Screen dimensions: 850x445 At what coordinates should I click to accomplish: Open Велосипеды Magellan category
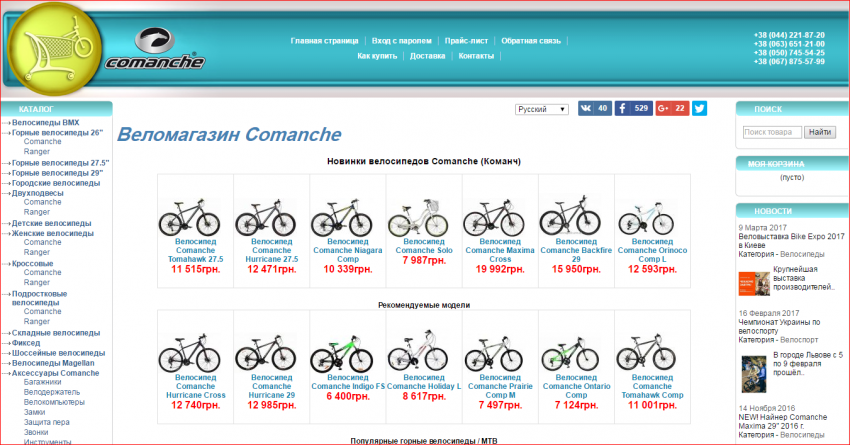(53, 363)
